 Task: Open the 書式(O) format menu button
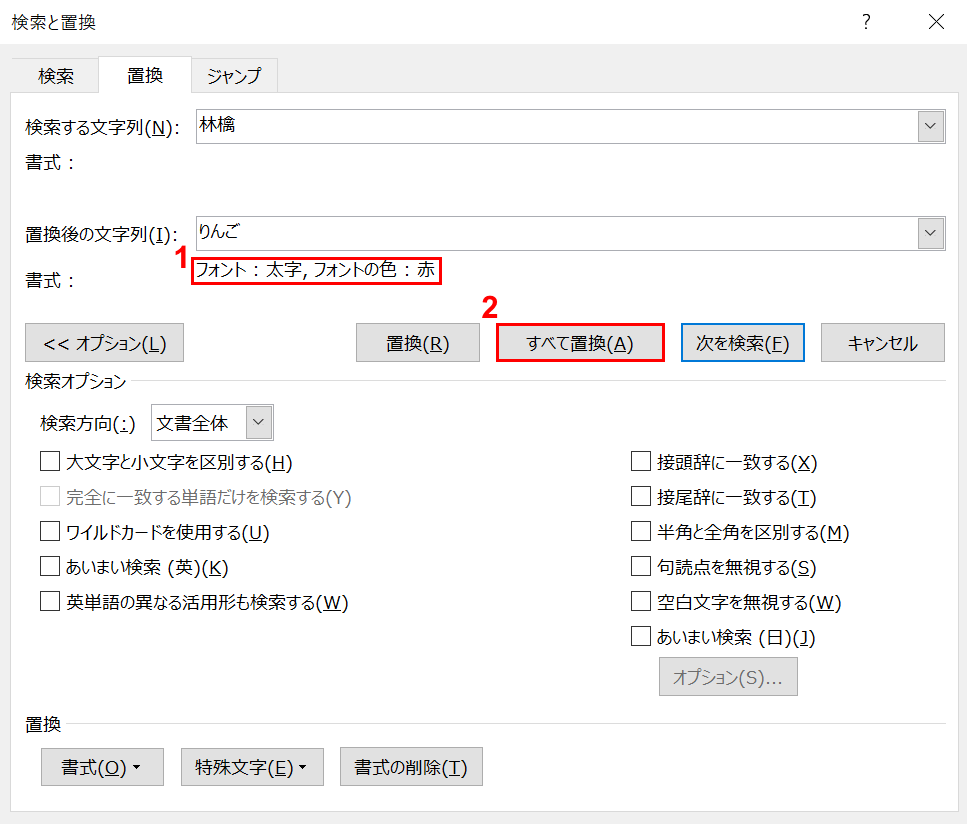click(x=102, y=767)
